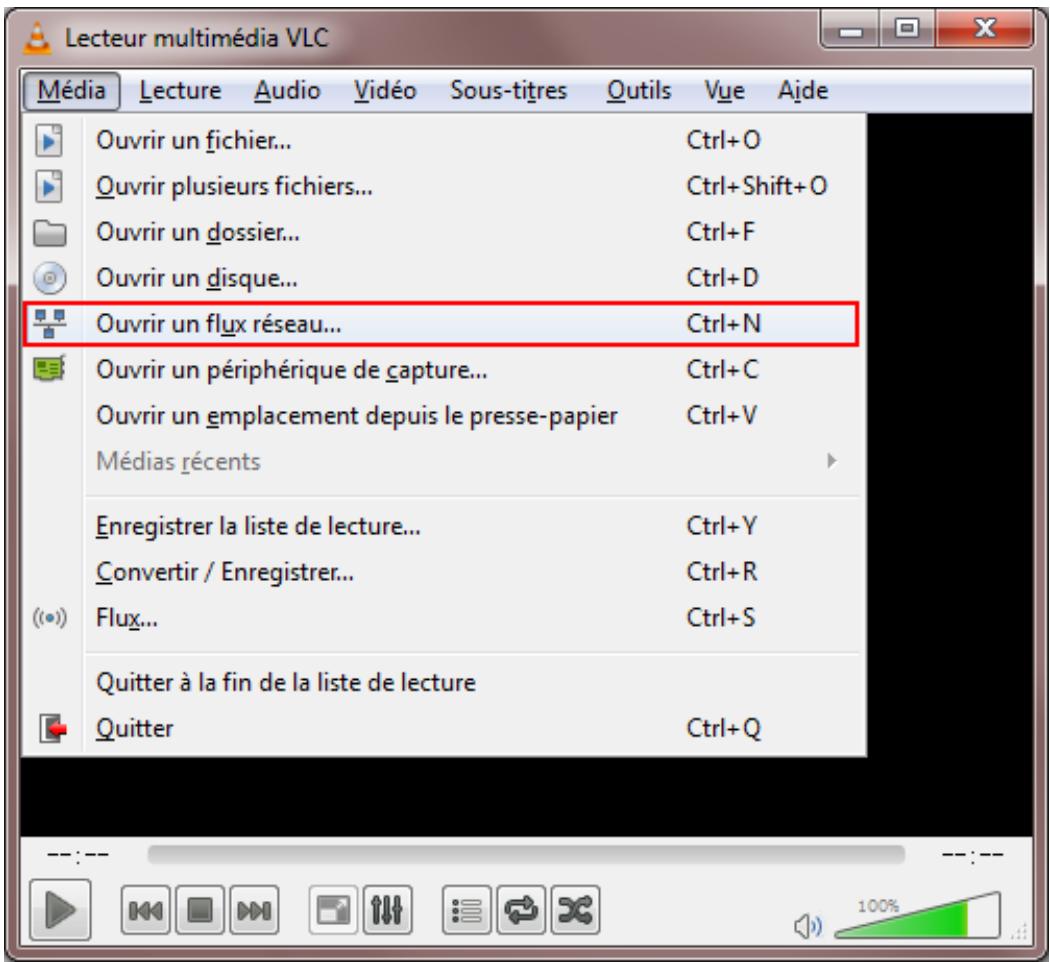Start playback with the play button
The image size is (1050, 962).
(x=60, y=910)
